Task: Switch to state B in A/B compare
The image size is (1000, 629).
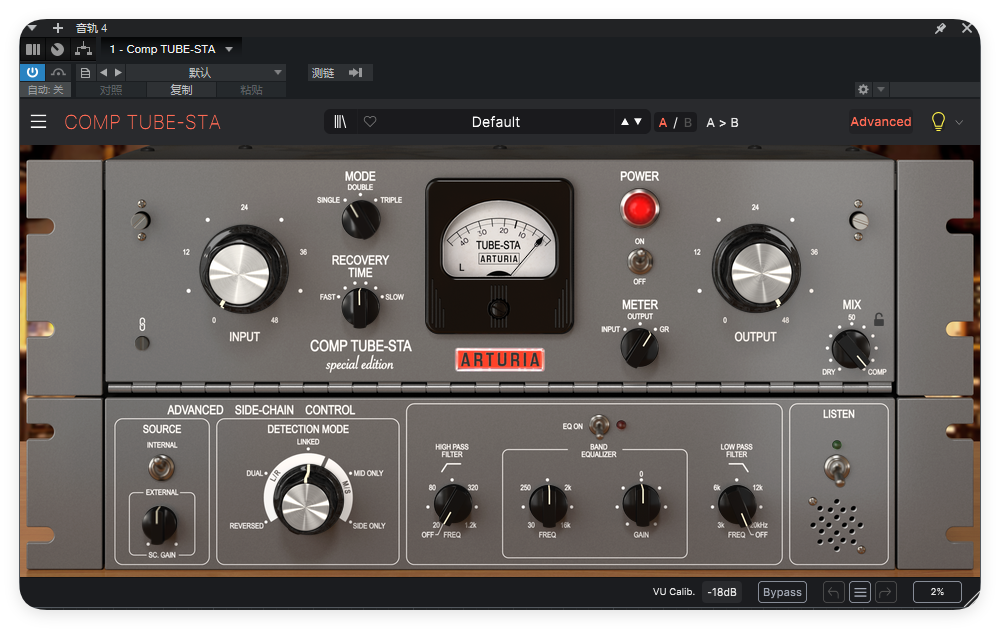Action: pos(688,122)
